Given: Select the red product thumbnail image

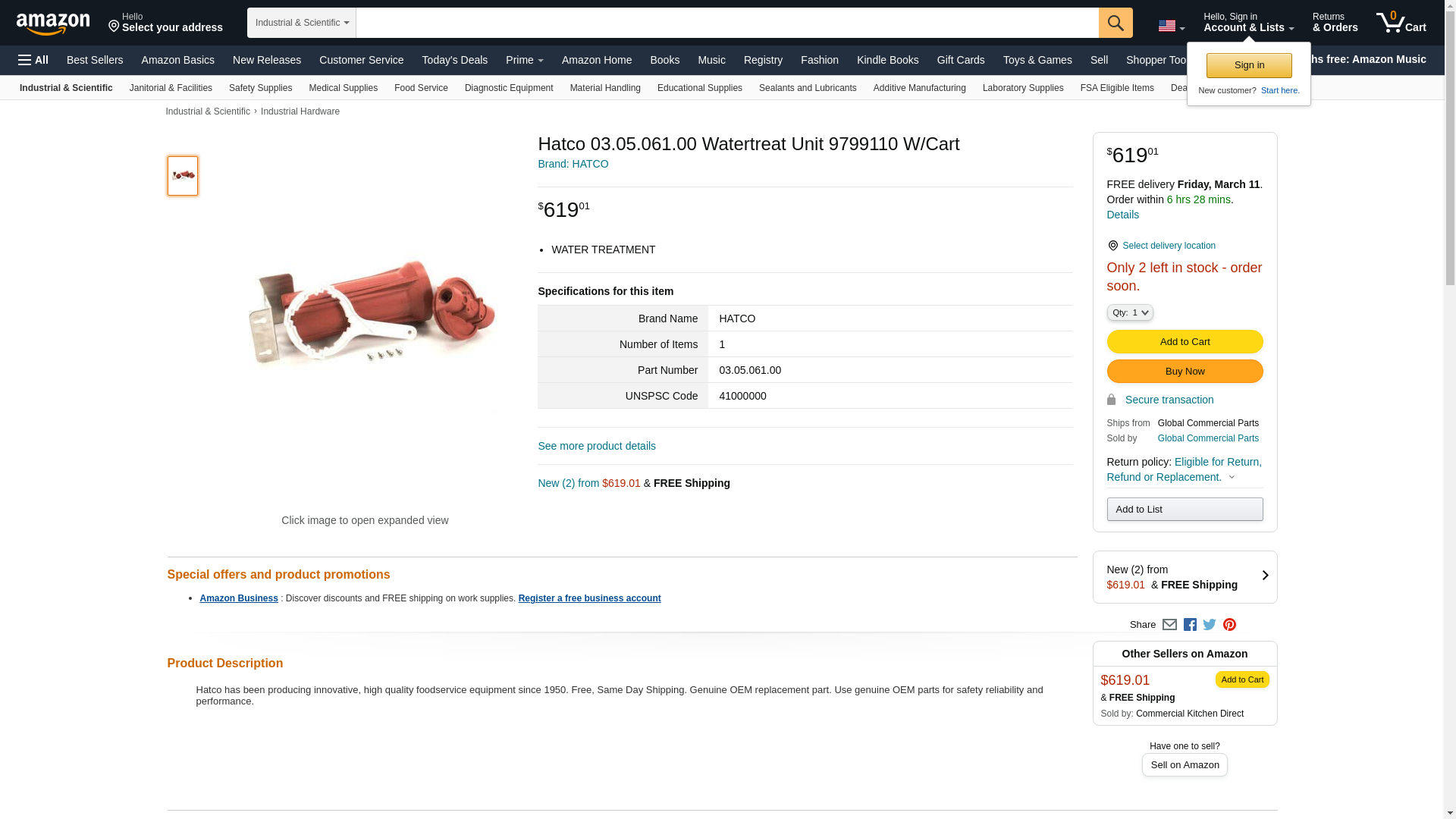Looking at the screenshot, I should tap(183, 176).
